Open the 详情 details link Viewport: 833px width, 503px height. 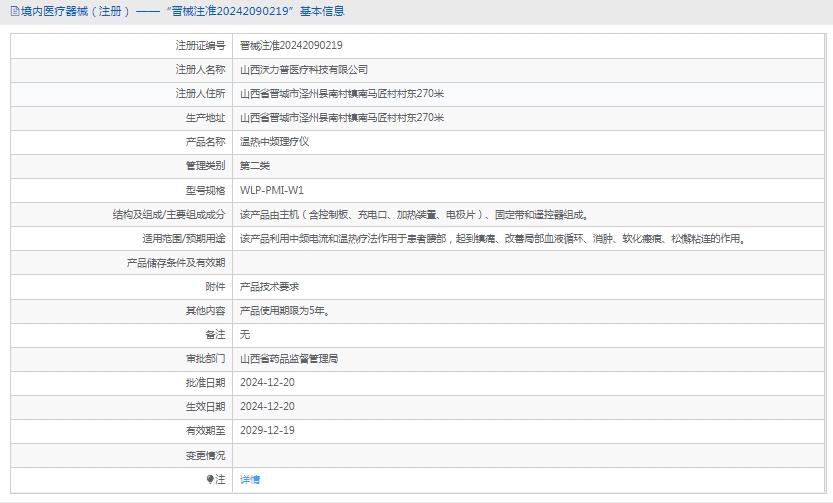click(x=250, y=479)
